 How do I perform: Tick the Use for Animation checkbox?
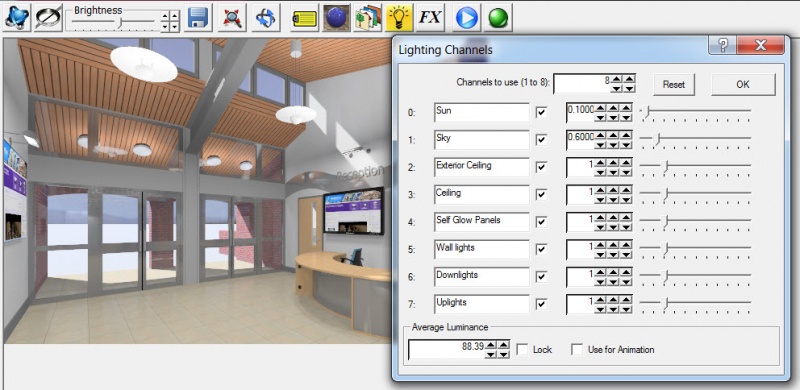click(x=577, y=350)
